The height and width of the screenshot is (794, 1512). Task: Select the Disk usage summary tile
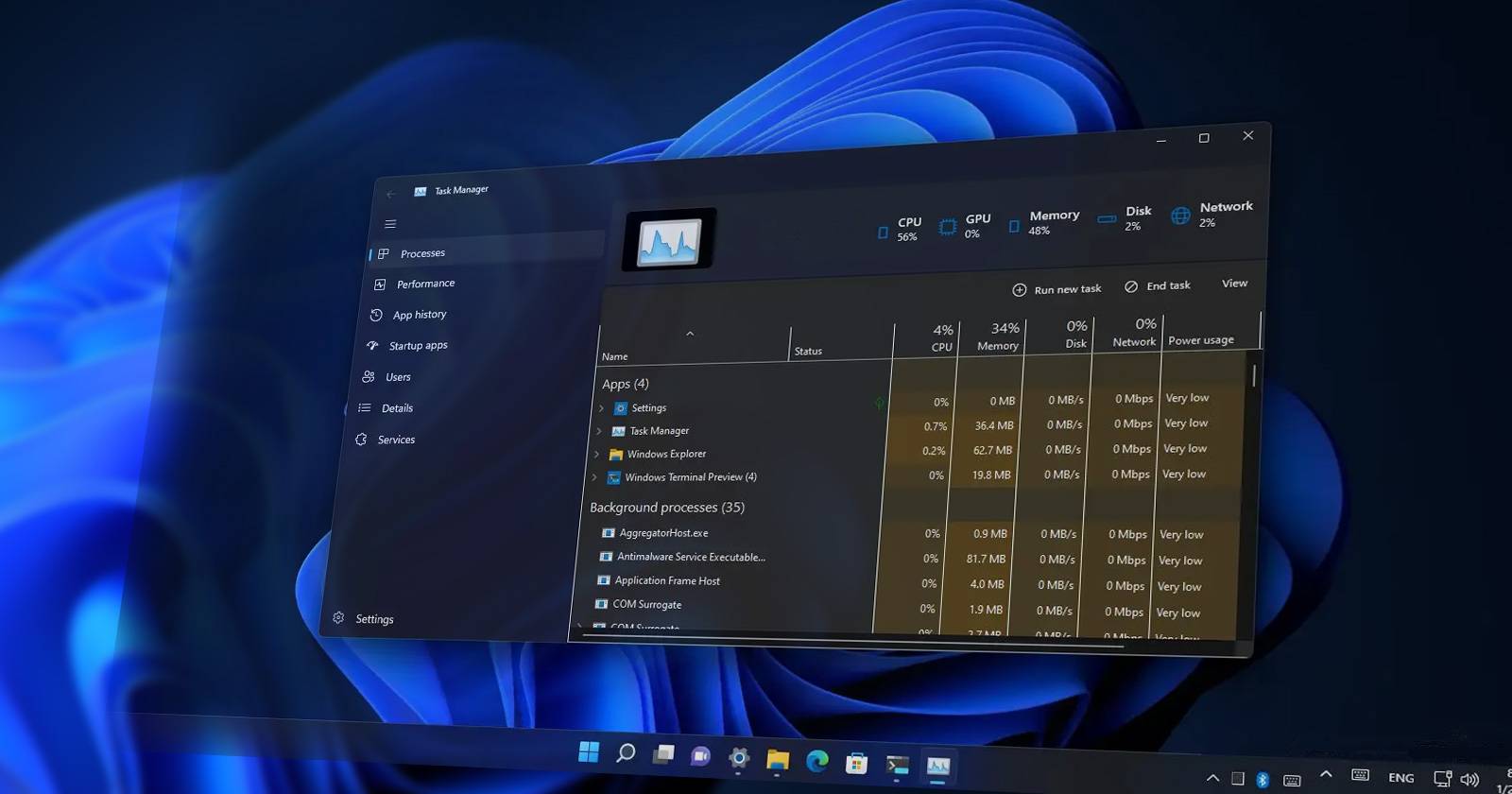tap(1125, 218)
